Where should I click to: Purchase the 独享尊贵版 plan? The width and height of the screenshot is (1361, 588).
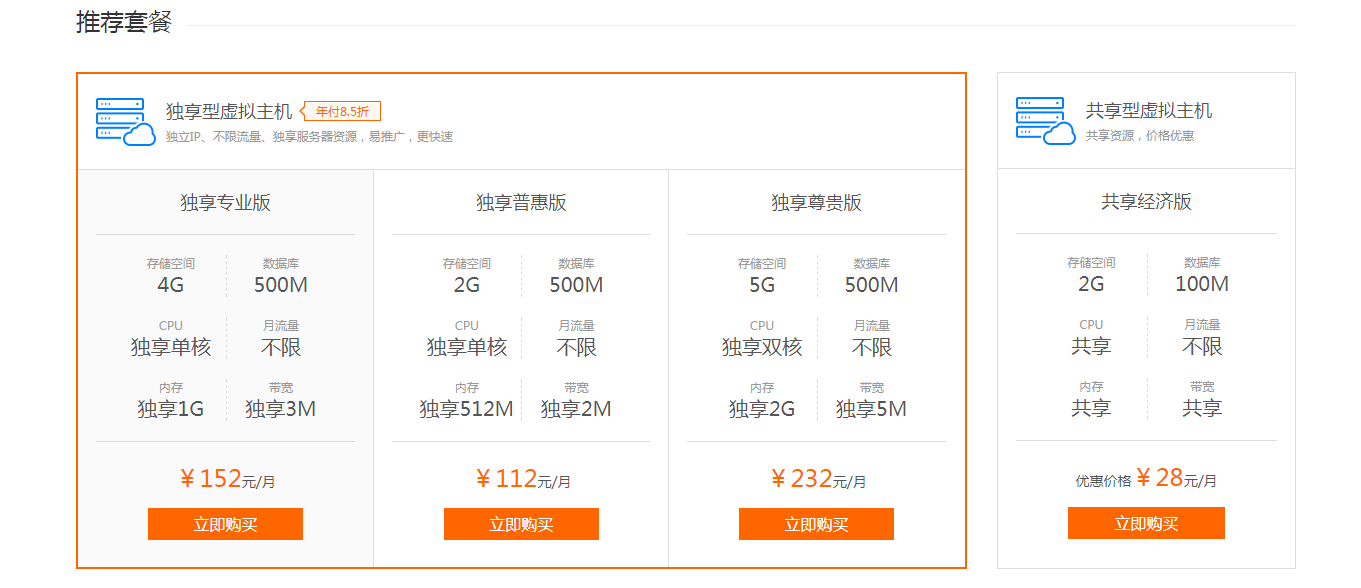point(816,524)
